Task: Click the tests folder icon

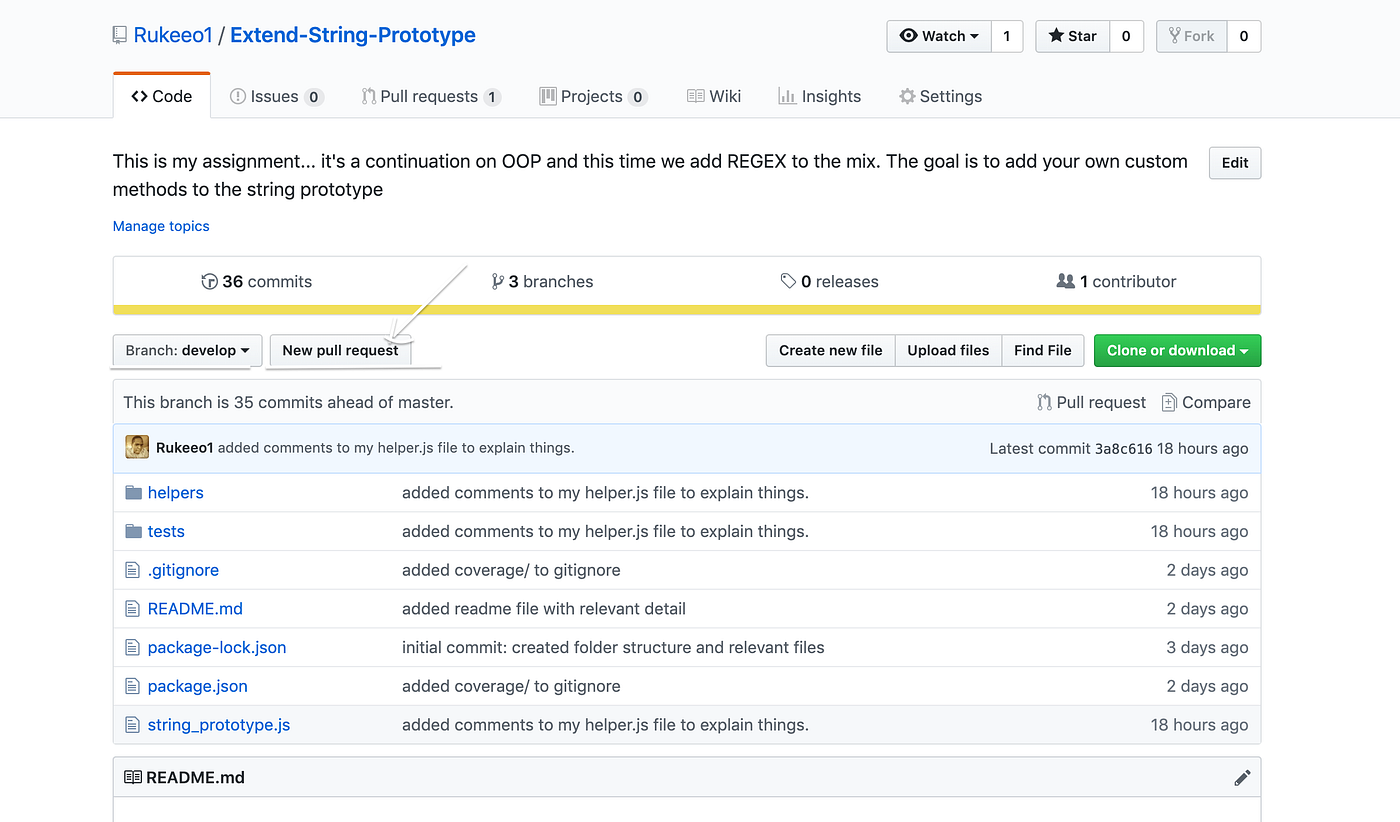Action: (x=133, y=531)
